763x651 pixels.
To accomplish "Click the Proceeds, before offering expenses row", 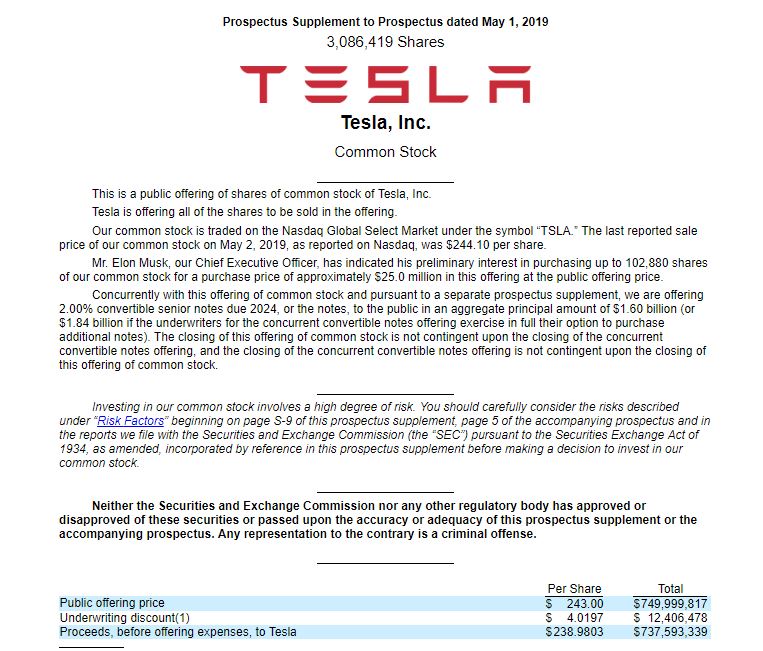I will pos(384,632).
